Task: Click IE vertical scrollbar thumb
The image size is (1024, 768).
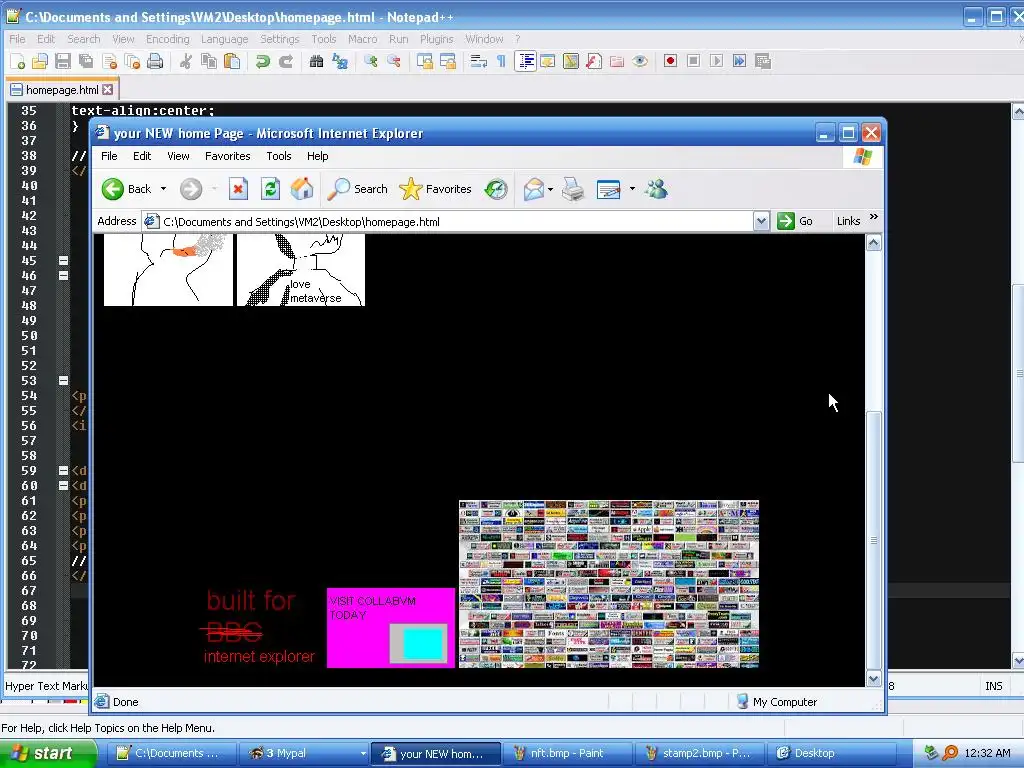Action: (874, 539)
